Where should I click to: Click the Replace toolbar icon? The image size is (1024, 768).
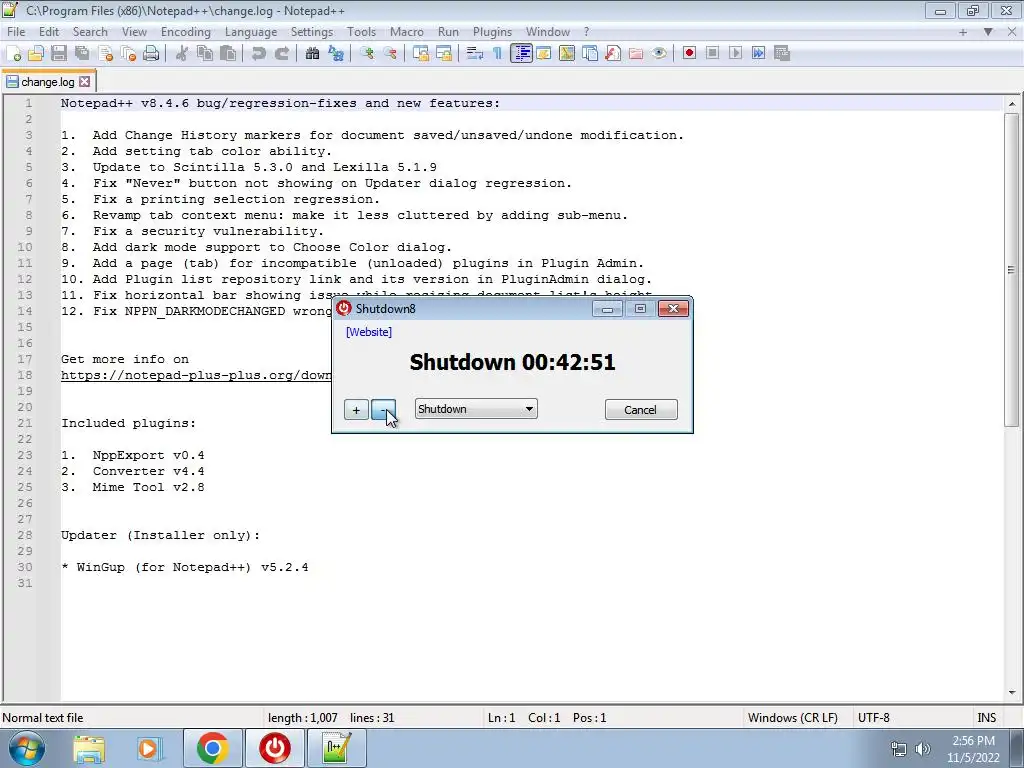point(336,54)
